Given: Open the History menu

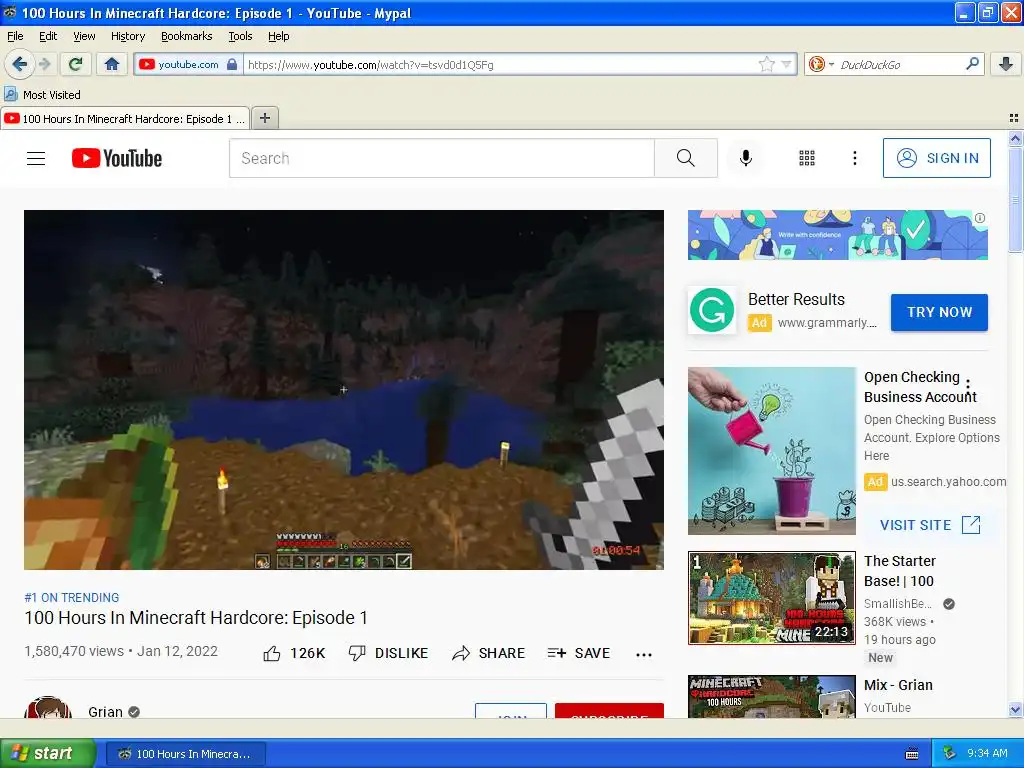Looking at the screenshot, I should 128,36.
